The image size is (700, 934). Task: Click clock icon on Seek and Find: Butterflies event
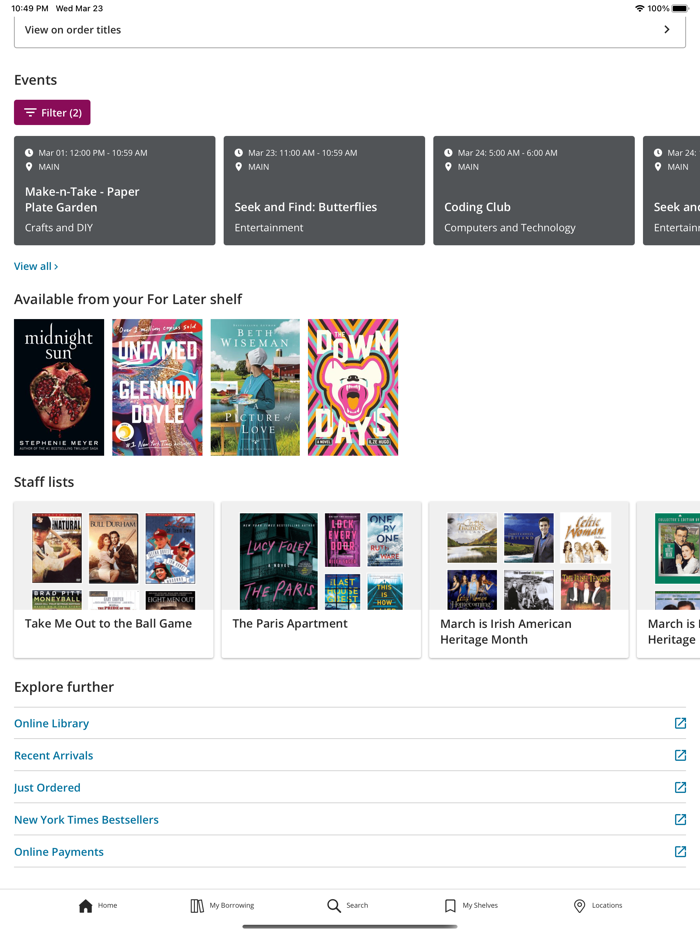238,152
